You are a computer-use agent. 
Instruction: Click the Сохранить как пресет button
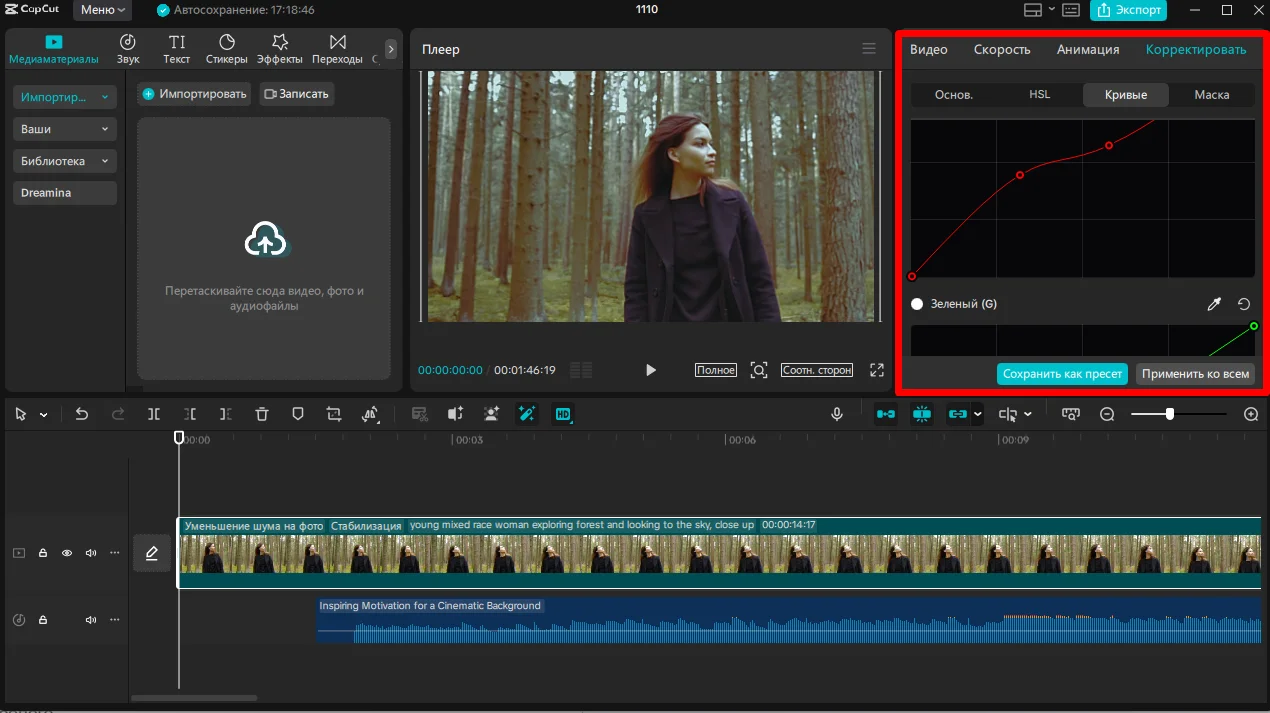[x=1062, y=374]
